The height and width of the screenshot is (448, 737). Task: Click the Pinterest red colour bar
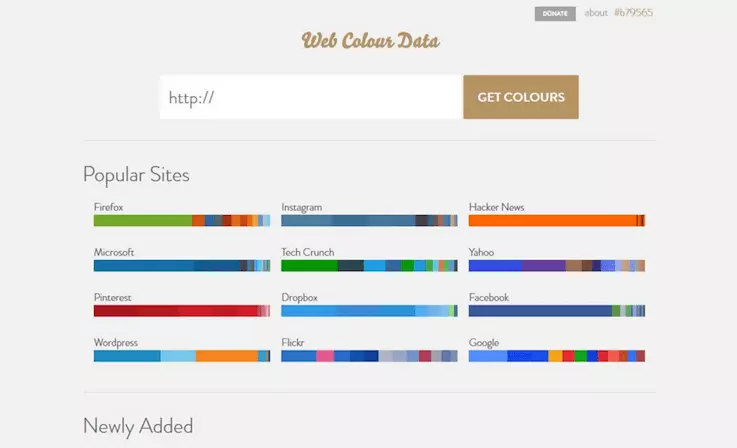point(181,311)
